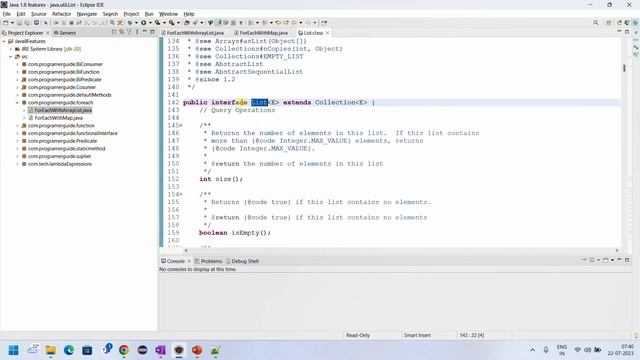Click the Read-Only status bar entry
The image size is (640, 360).
click(x=358, y=335)
